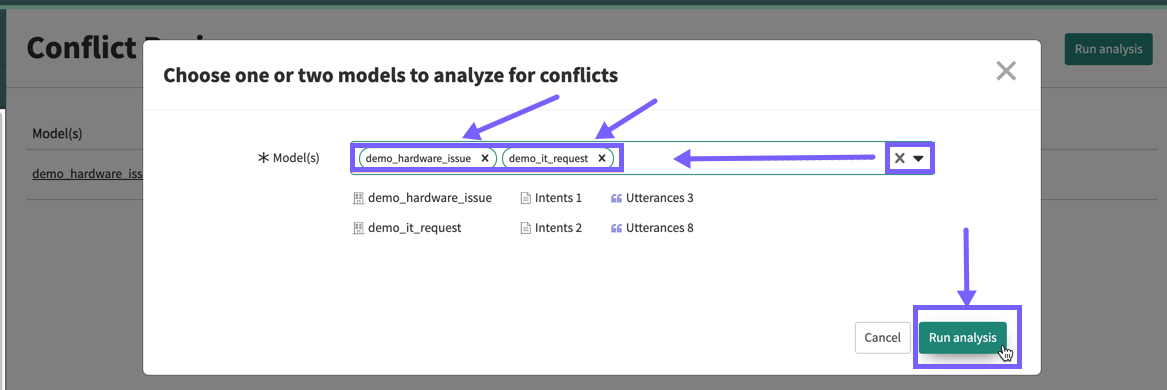Click the Utterances 8 text
1167x390 pixels.
660,228
